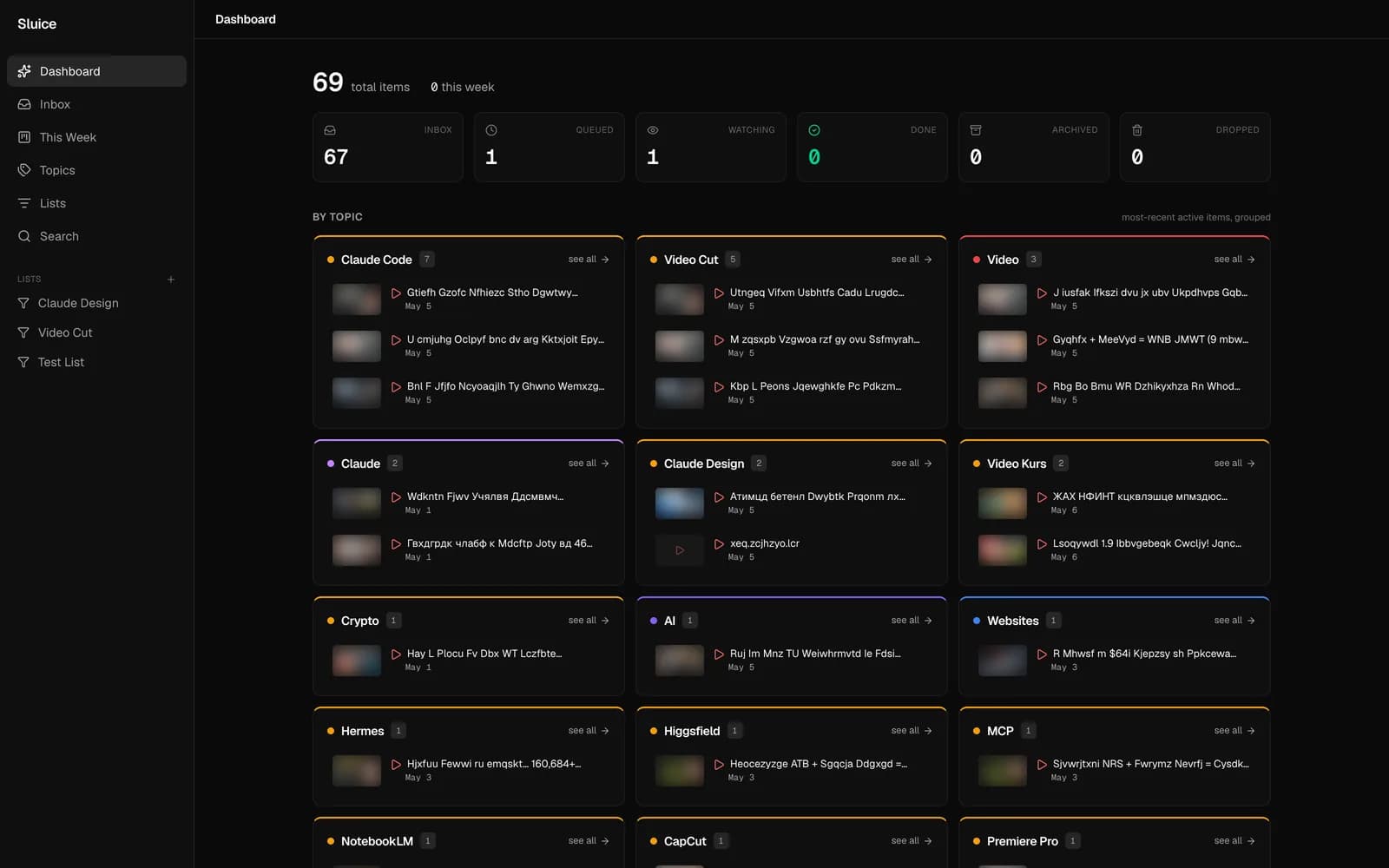Open the Lists page
The width and height of the screenshot is (1389, 868).
point(96,203)
